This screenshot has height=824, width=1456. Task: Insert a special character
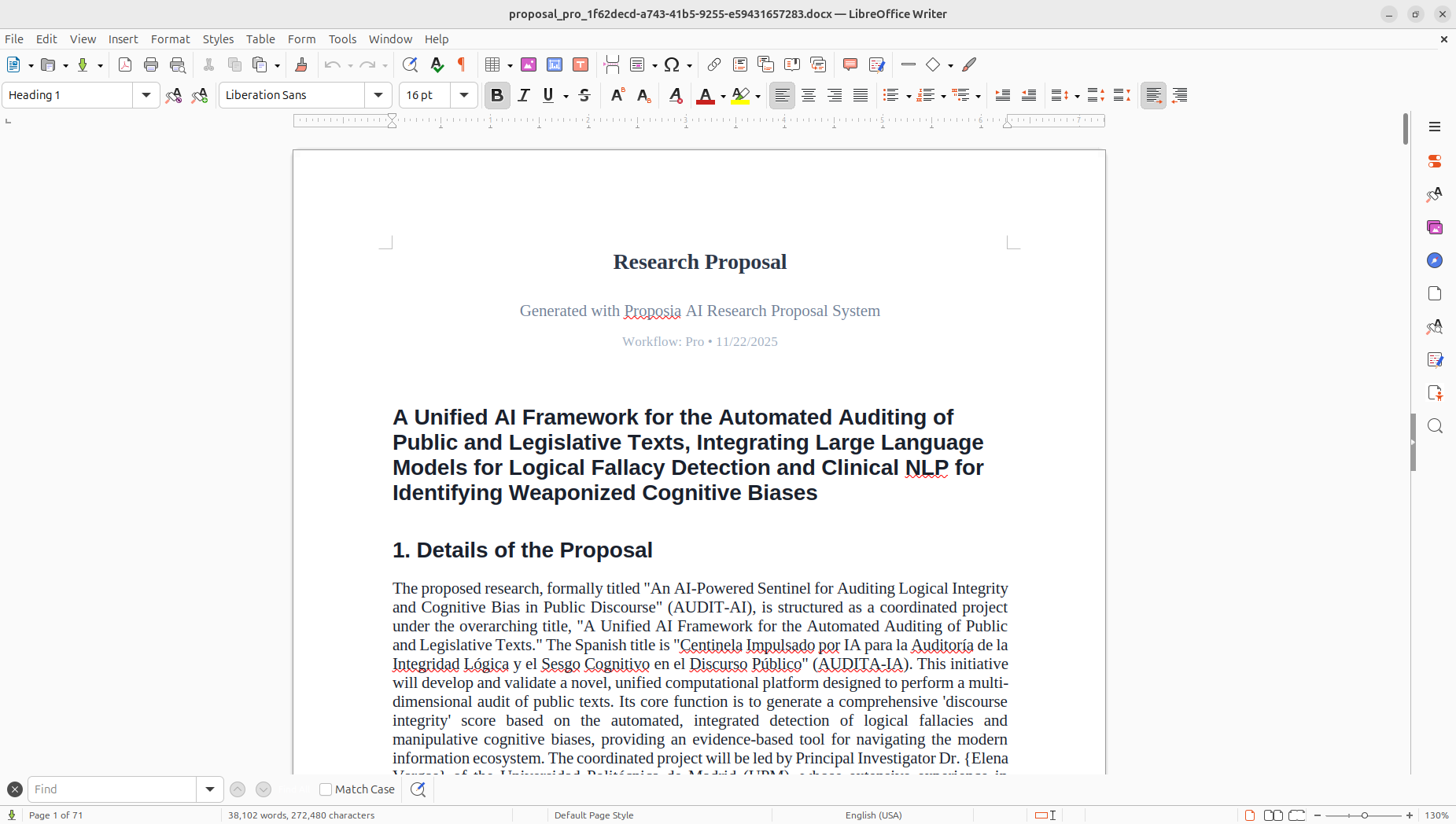tap(673, 64)
